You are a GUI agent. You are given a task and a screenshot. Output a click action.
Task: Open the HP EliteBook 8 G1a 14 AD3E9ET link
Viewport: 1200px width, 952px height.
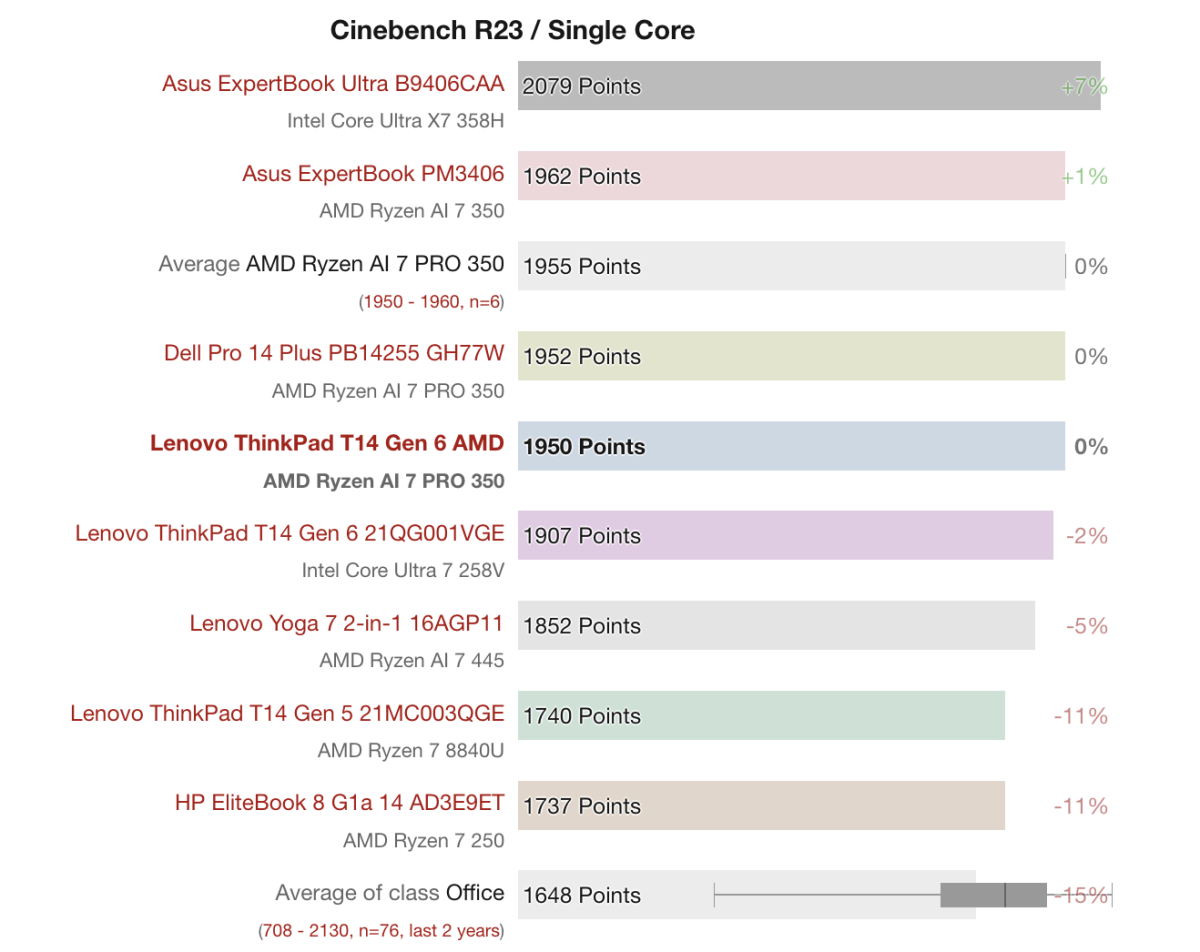(339, 804)
